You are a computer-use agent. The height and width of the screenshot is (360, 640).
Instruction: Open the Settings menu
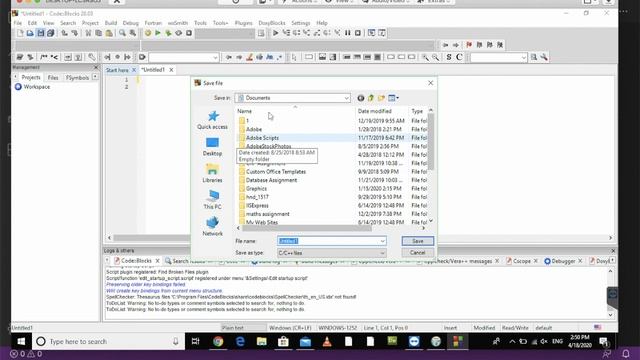(301, 23)
